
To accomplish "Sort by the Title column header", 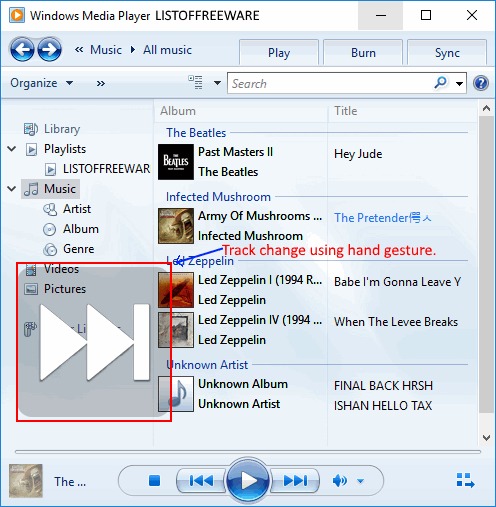I will click(403, 111).
